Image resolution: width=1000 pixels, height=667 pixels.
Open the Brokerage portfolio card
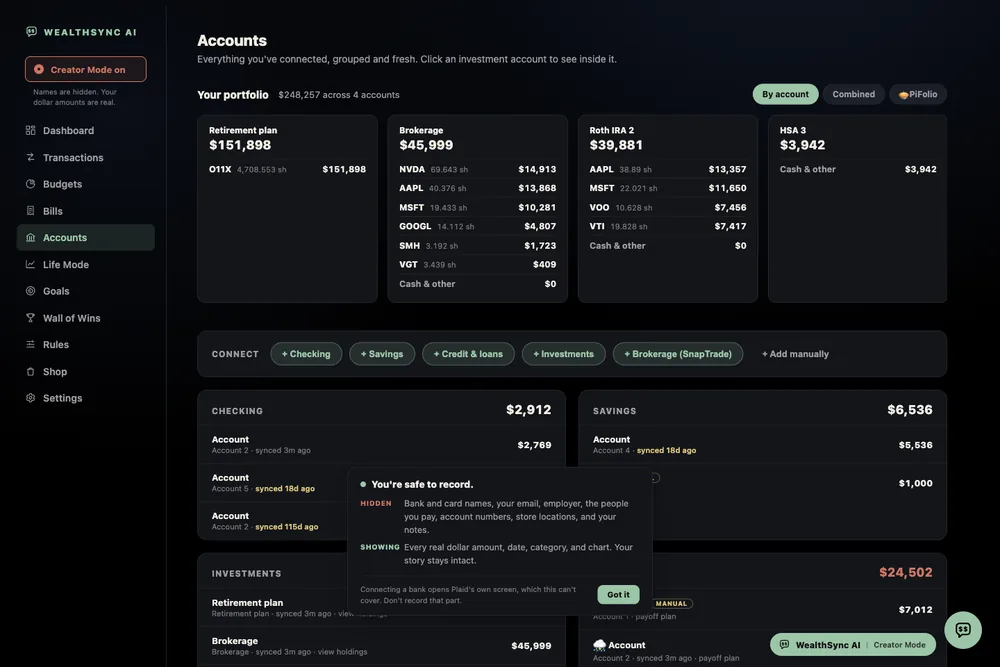478,209
